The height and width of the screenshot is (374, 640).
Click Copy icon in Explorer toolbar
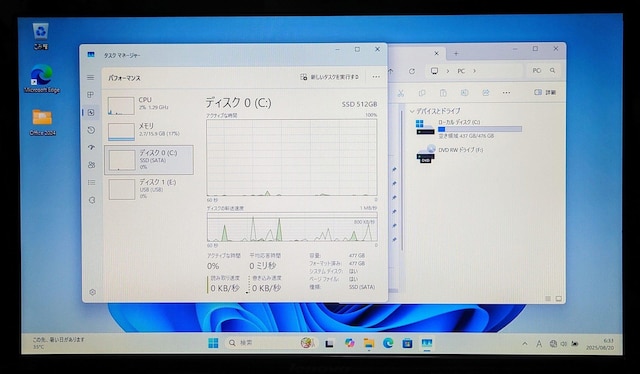[x=422, y=93]
